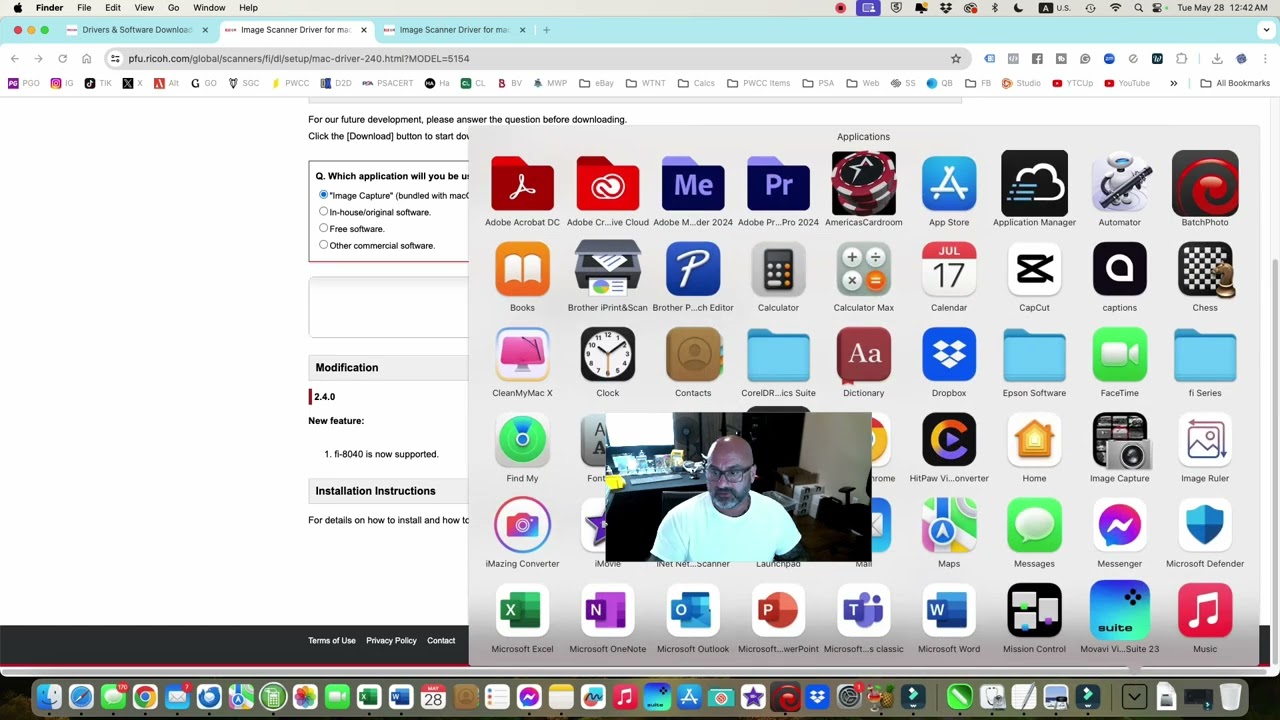Launch AmericasCardroom poker chip app

[x=864, y=184]
